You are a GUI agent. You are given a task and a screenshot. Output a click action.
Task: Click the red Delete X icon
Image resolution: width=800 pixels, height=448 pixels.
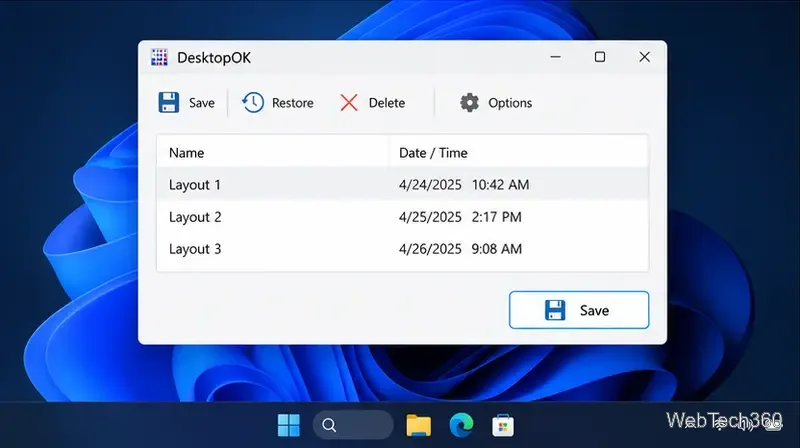(349, 103)
